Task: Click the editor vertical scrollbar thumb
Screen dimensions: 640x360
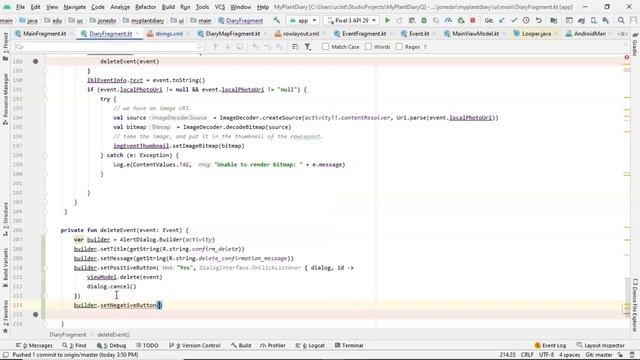Action: tap(627, 297)
